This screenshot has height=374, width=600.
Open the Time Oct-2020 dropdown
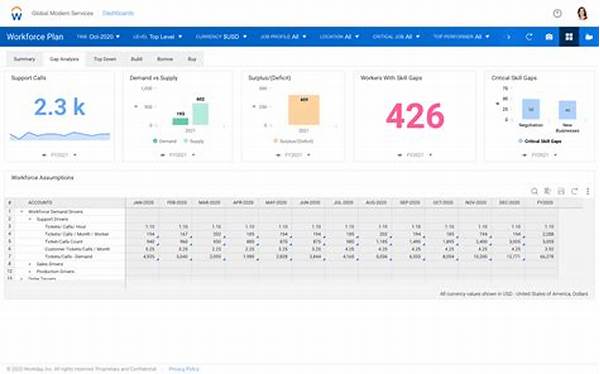98,37
